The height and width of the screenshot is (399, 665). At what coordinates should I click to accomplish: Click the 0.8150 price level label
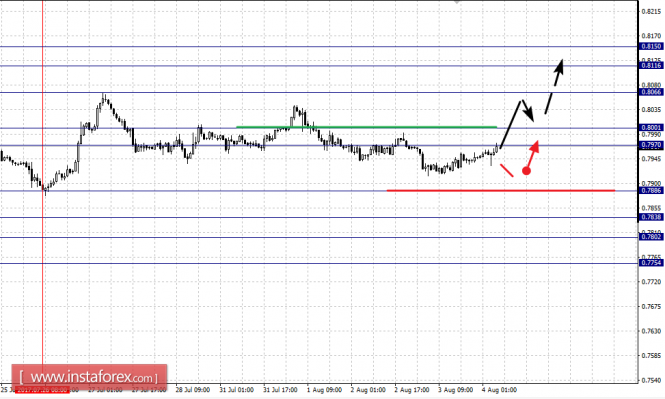[651, 46]
